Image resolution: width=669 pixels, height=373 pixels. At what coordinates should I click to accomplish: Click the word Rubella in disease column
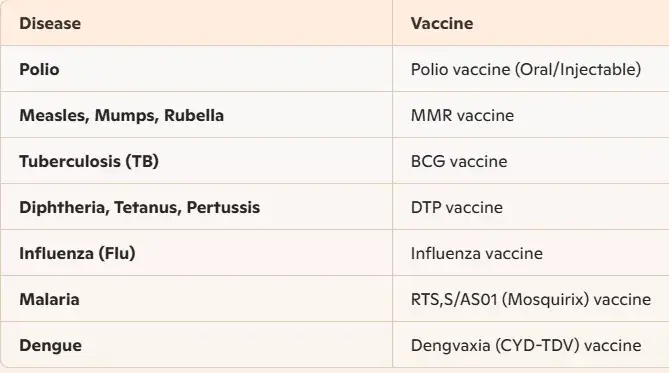coord(194,115)
